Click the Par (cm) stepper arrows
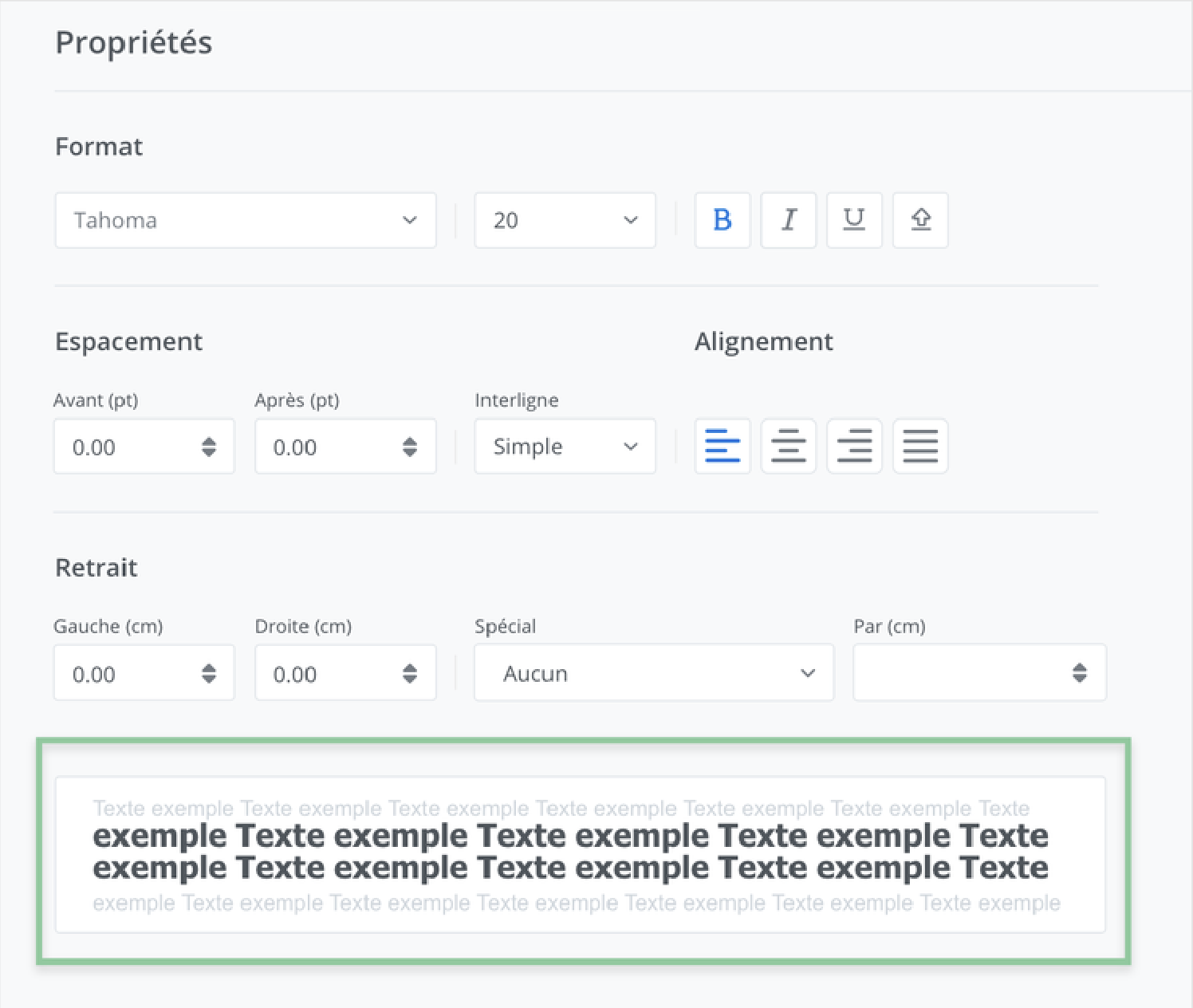Viewport: 1193px width, 1008px height. (1079, 673)
